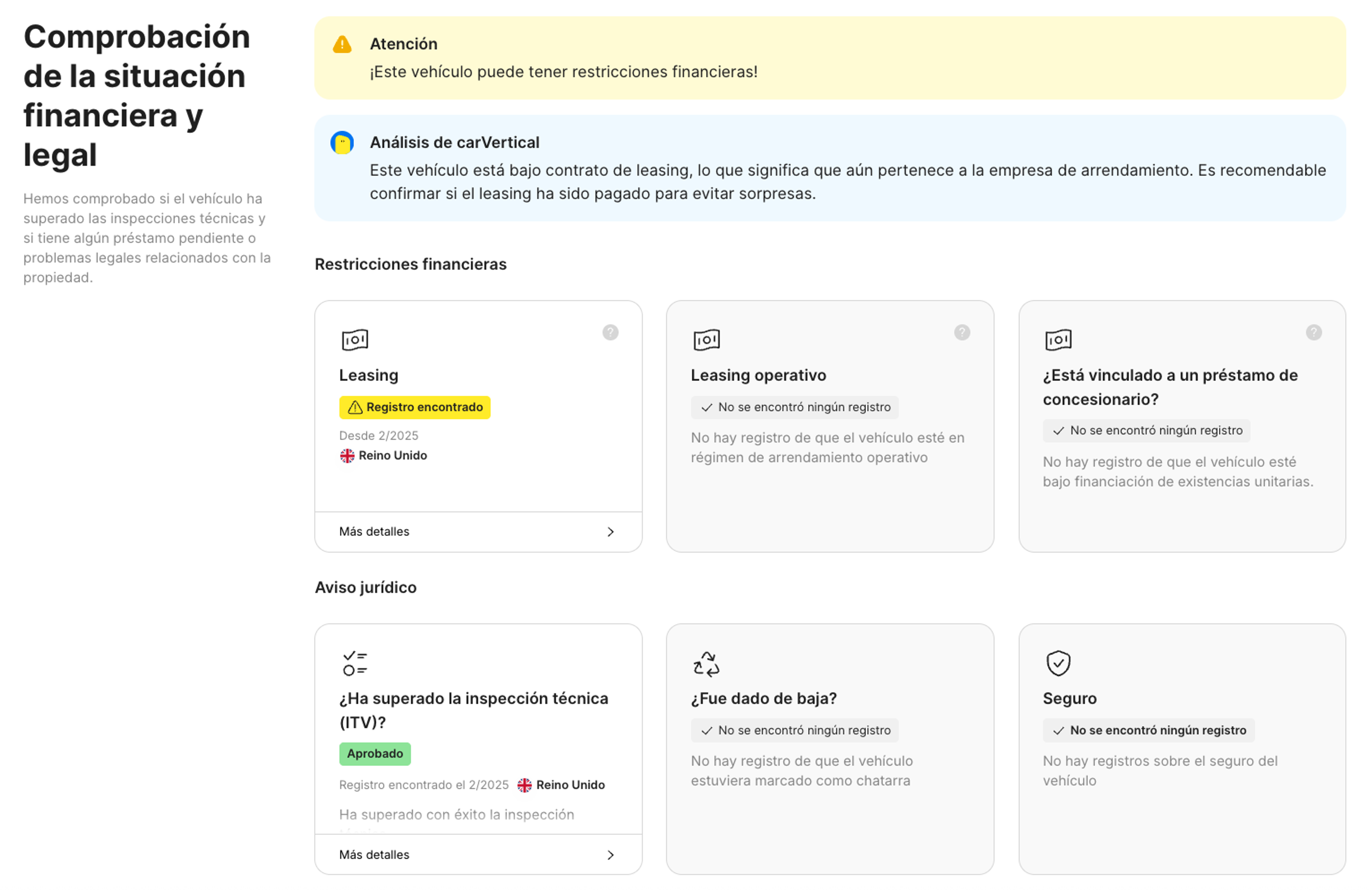Image resolution: width=1372 pixels, height=890 pixels.
Task: Click the shield check icon on Seguro card
Action: pyautogui.click(x=1059, y=663)
